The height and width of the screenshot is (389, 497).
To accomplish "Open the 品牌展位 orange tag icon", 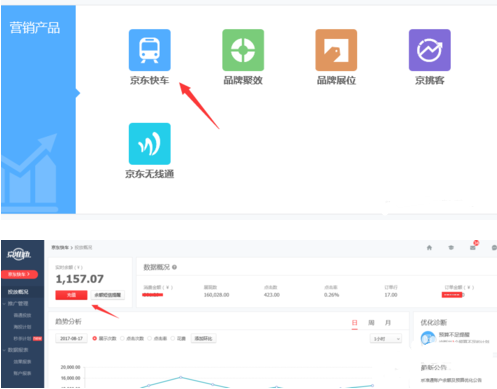I will point(336,50).
